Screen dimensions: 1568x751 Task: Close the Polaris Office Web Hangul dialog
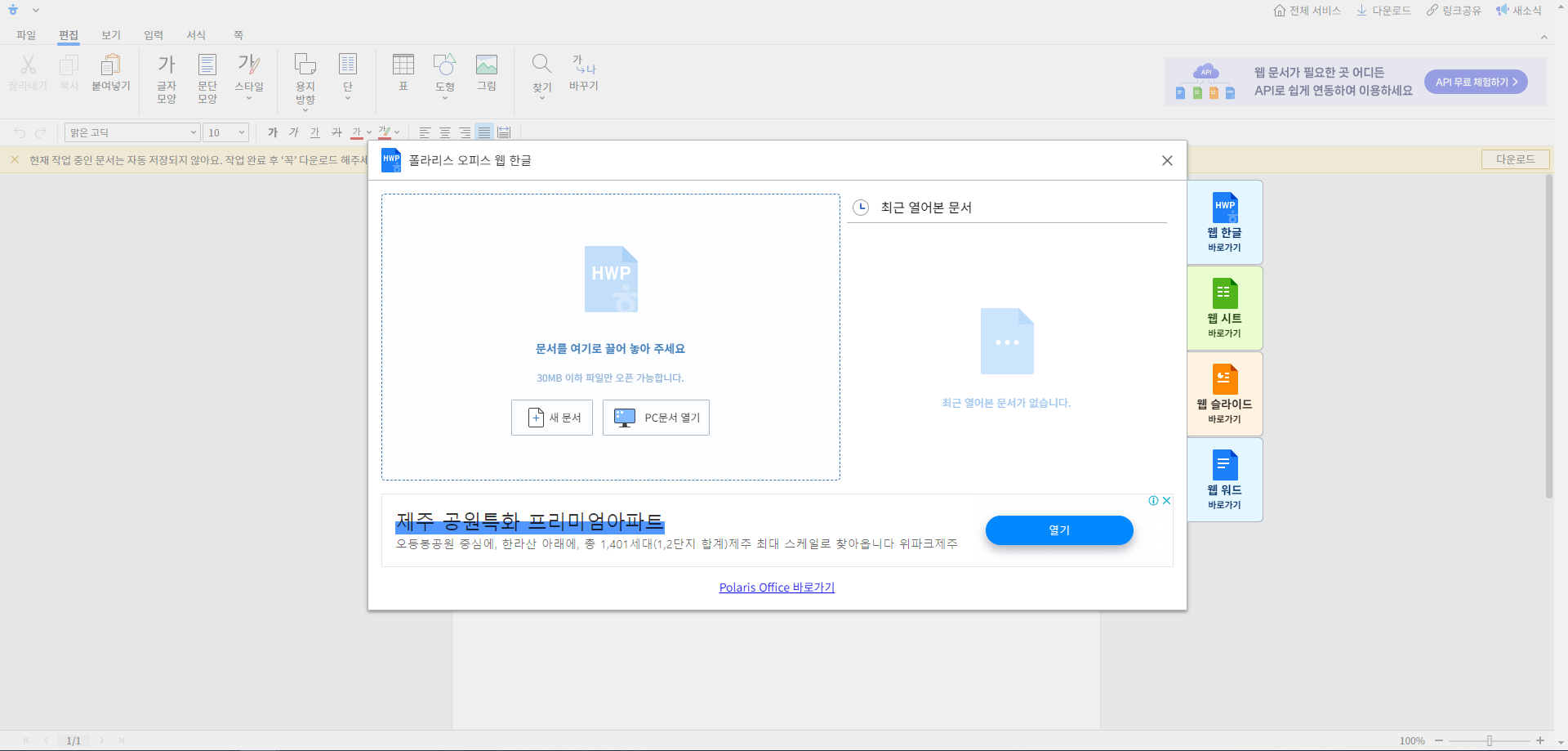click(x=1167, y=160)
